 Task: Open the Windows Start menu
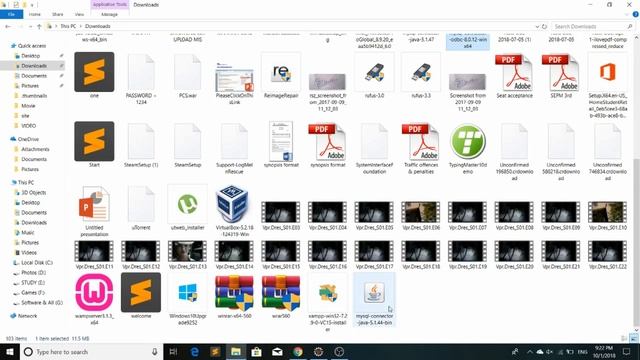tap(10, 351)
